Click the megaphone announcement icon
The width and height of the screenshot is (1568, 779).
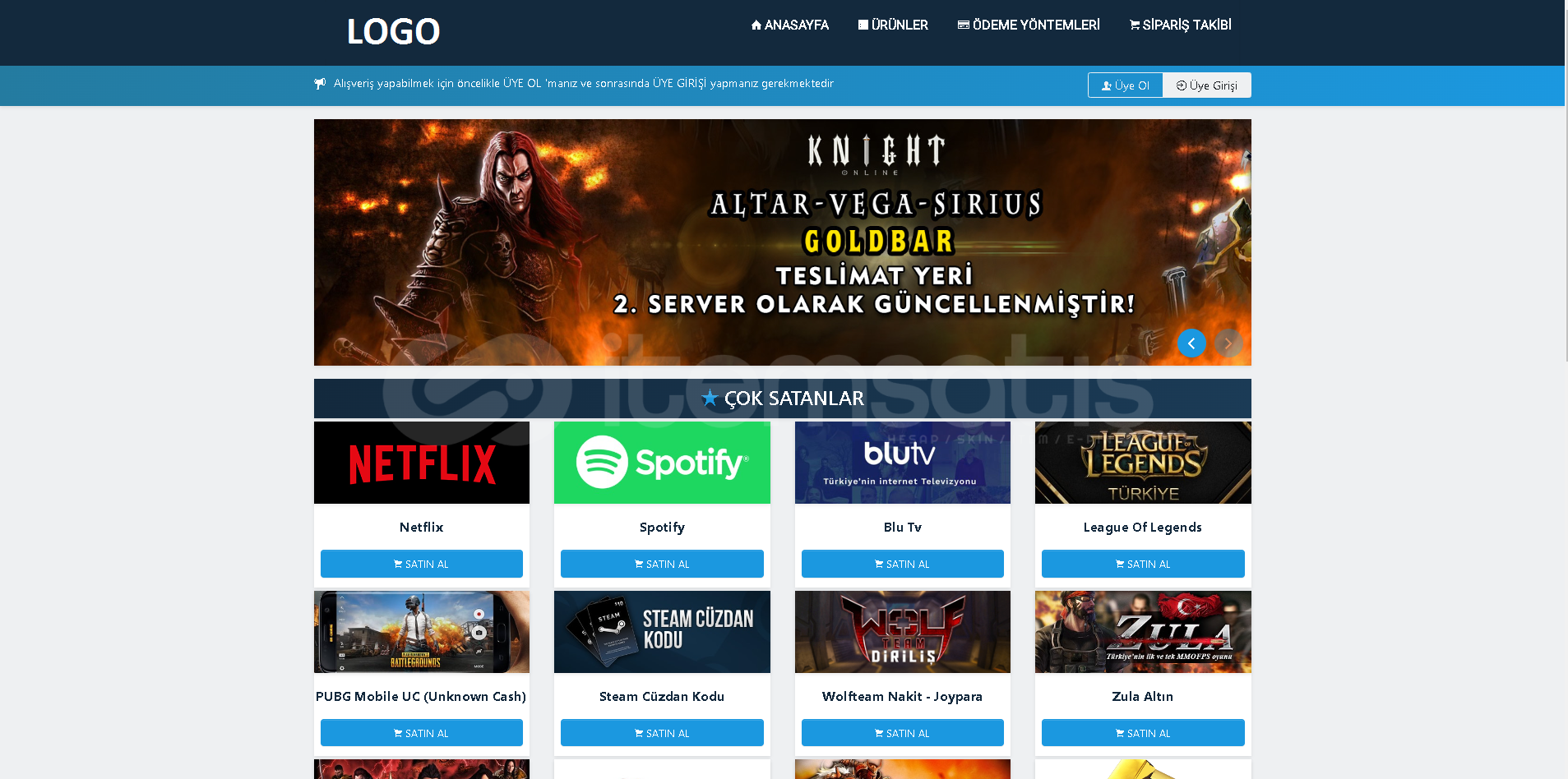(x=320, y=84)
